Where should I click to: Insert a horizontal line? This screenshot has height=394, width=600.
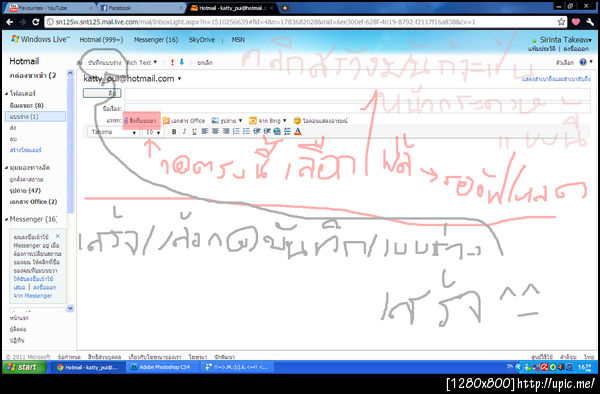287,132
